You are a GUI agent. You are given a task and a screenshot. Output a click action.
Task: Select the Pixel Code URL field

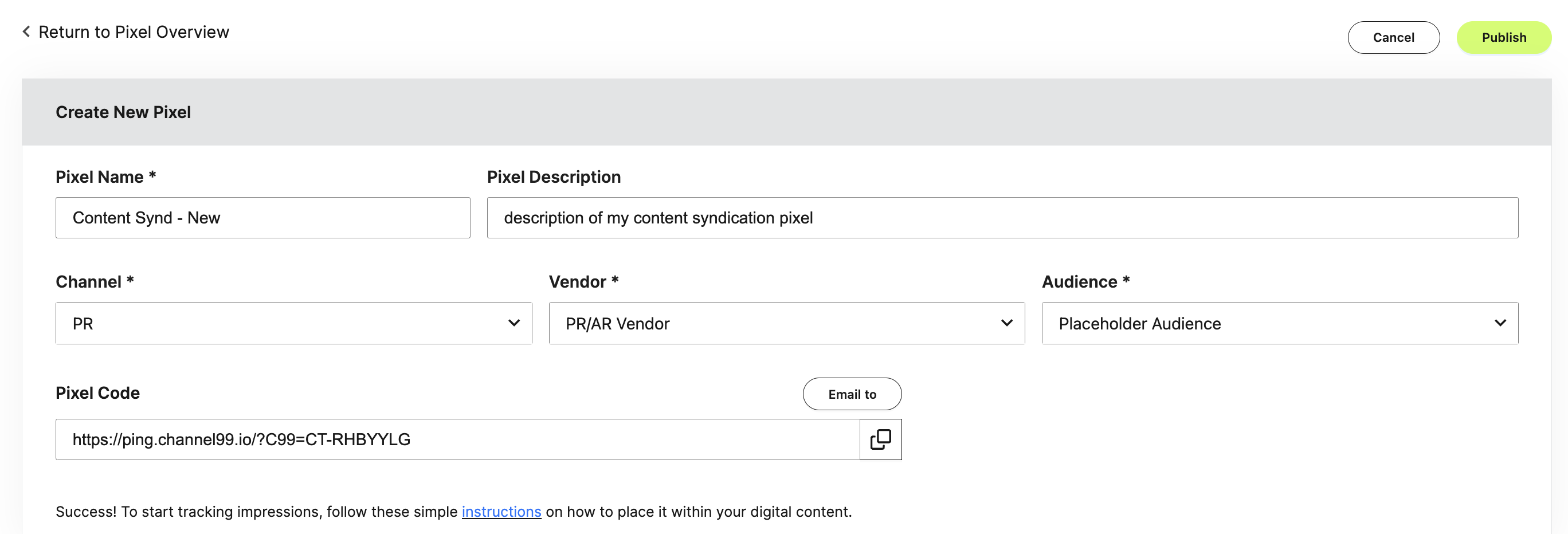click(x=457, y=439)
